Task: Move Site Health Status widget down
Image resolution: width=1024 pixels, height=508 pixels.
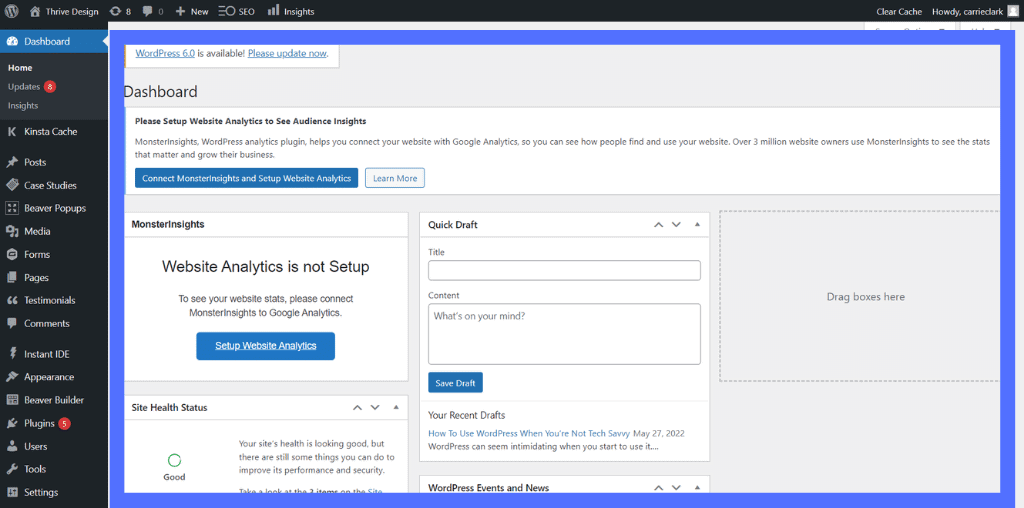Action: pyautogui.click(x=375, y=407)
